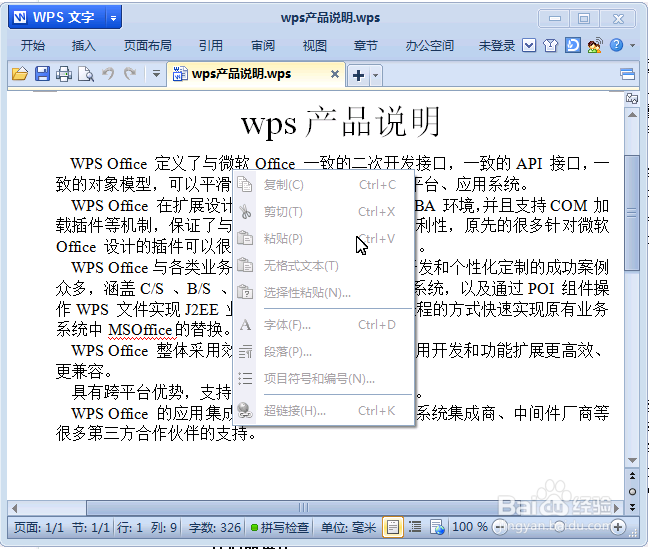Open the 开始 ribbon tab

tap(33, 45)
